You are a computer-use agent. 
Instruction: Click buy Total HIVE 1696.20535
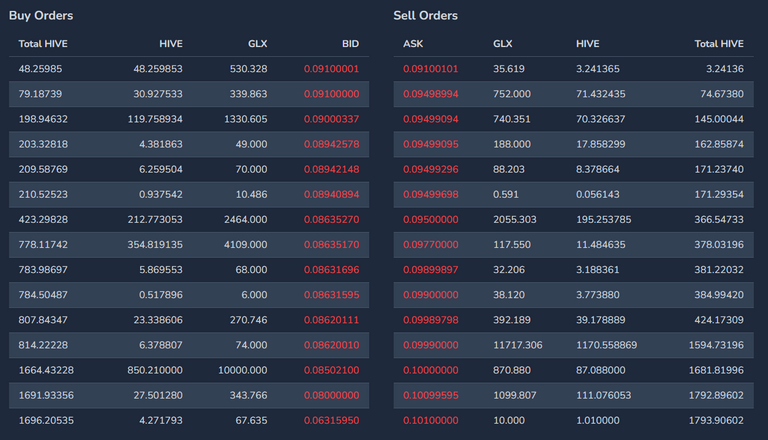[46, 420]
